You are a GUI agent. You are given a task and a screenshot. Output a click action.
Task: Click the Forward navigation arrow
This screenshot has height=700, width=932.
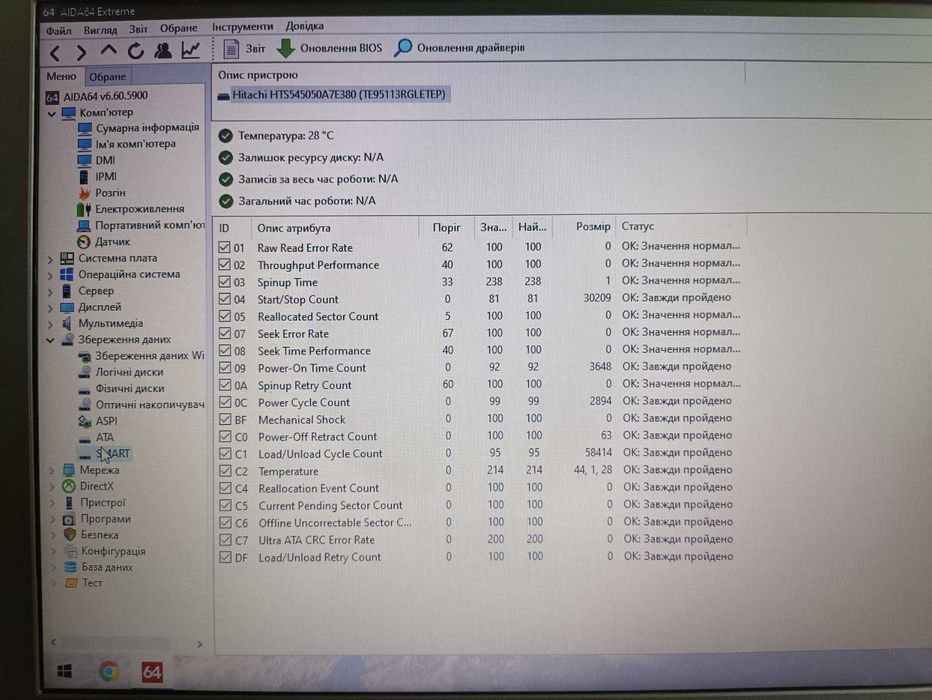click(x=81, y=53)
